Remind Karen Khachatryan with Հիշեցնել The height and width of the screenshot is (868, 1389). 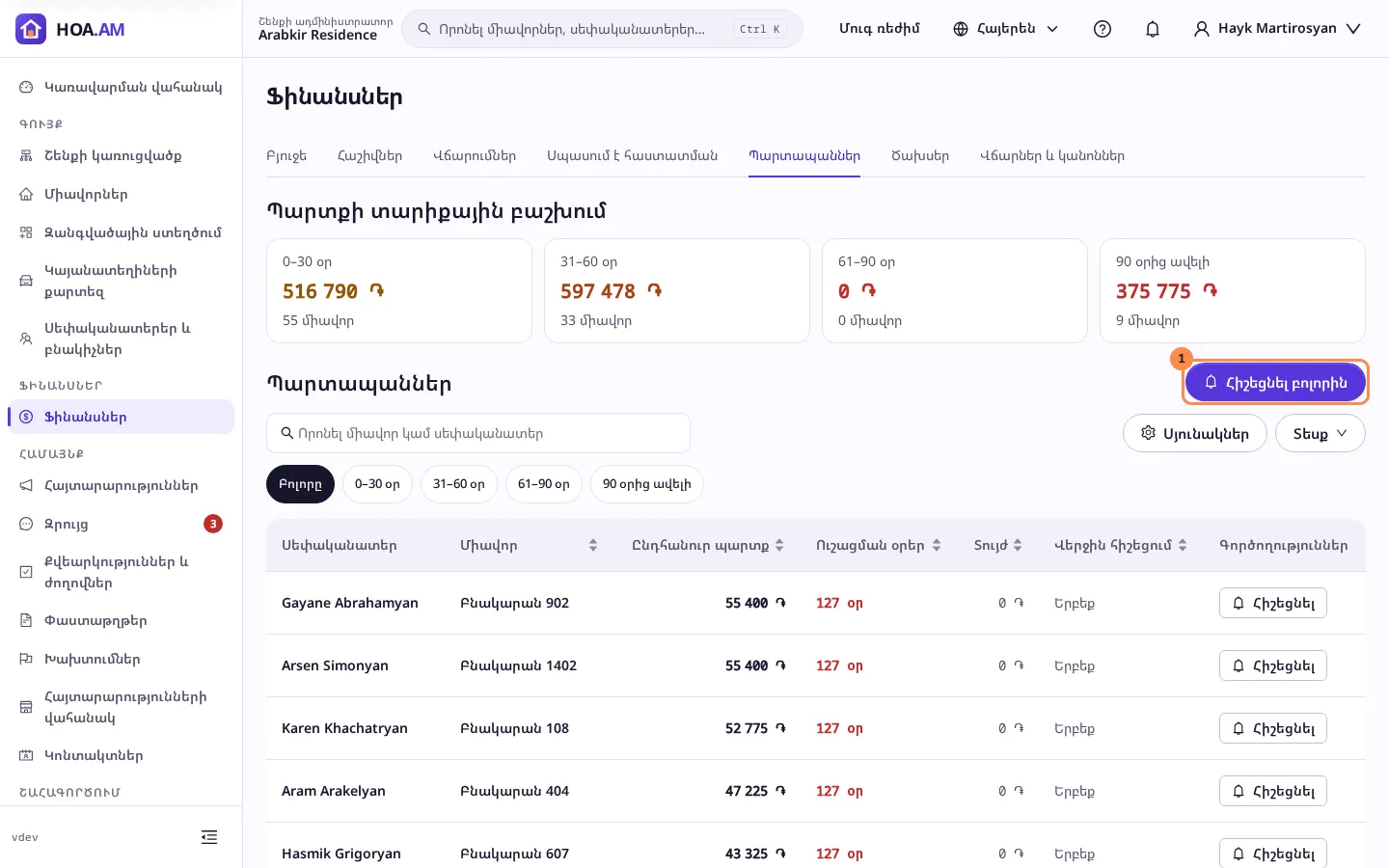[x=1273, y=728]
